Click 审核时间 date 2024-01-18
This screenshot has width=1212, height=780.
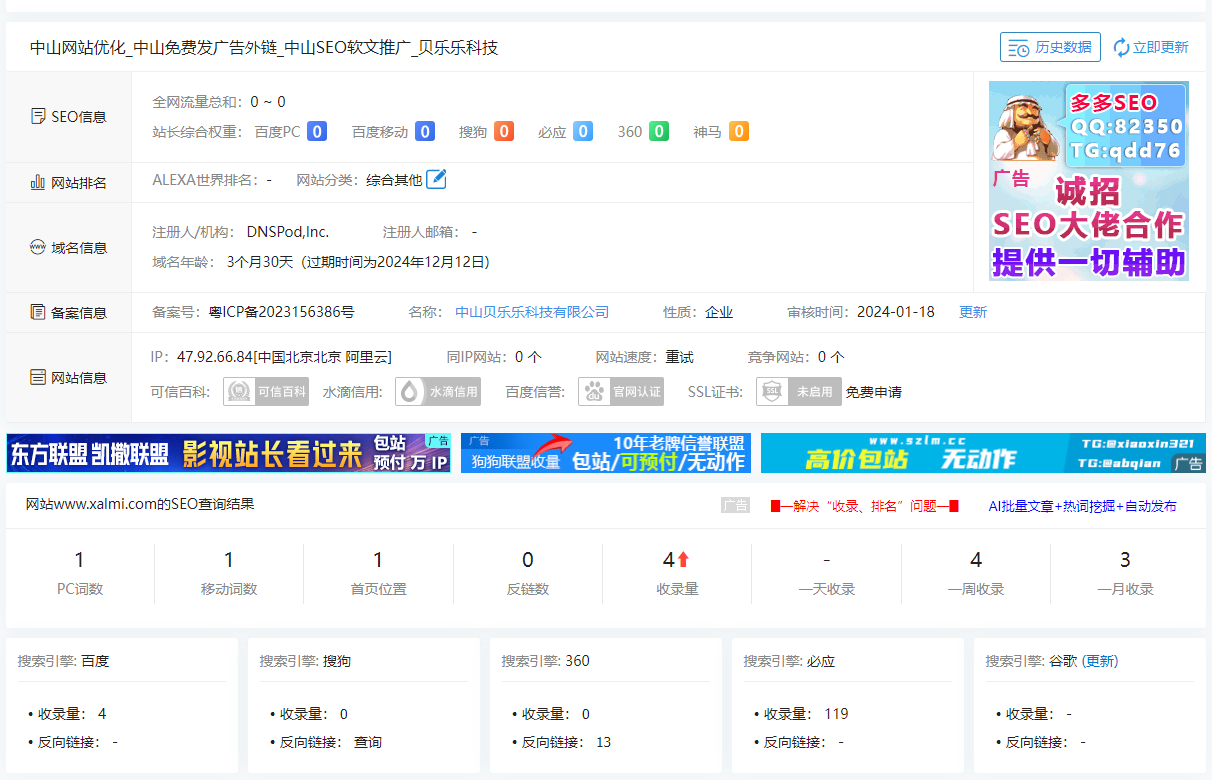click(x=896, y=312)
